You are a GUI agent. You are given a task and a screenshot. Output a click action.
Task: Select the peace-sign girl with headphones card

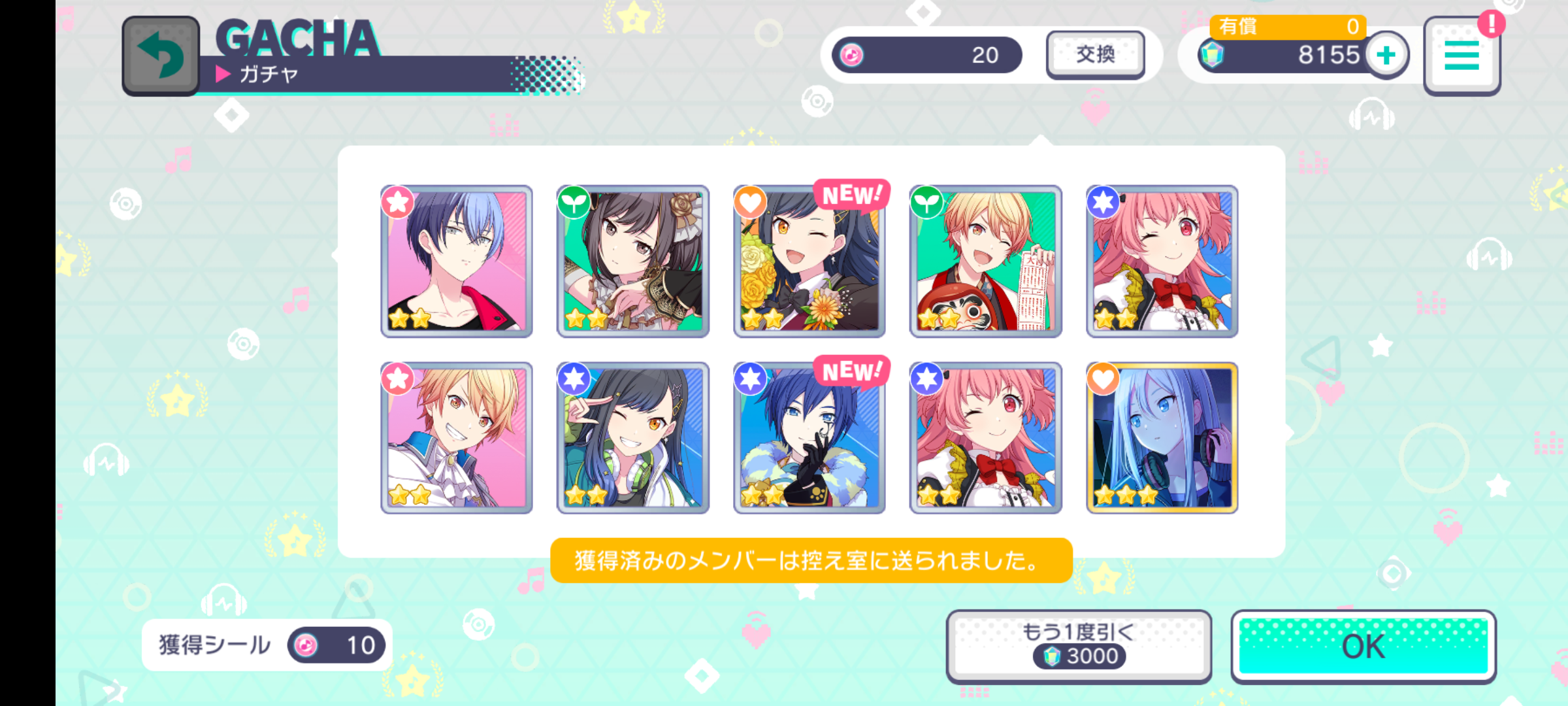pyautogui.click(x=633, y=438)
